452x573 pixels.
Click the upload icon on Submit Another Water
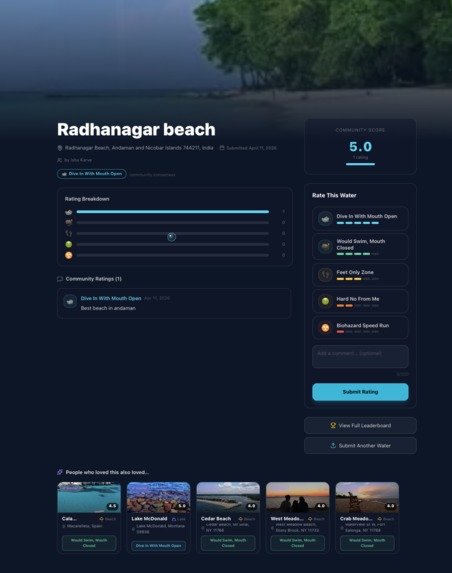point(333,445)
